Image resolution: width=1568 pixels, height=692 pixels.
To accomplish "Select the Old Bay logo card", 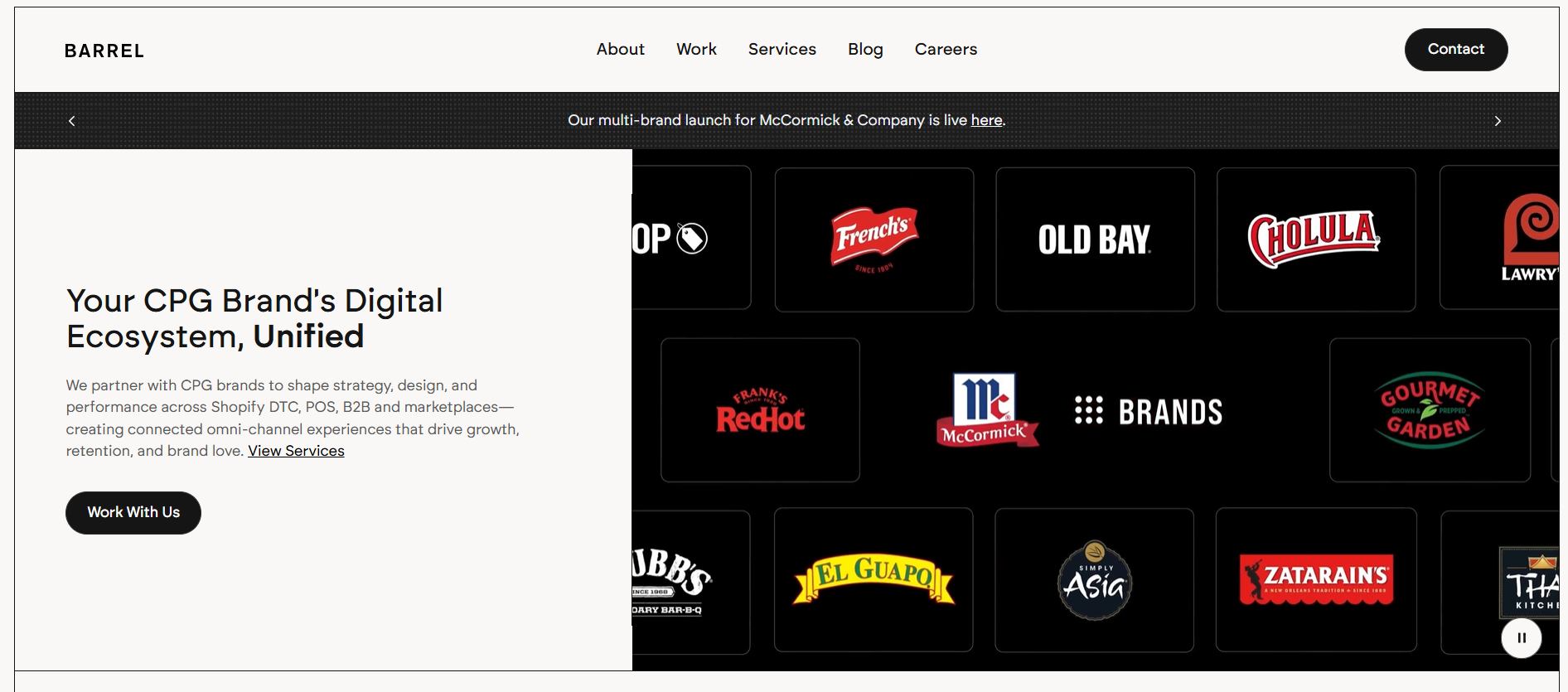I will pyautogui.click(x=1095, y=240).
